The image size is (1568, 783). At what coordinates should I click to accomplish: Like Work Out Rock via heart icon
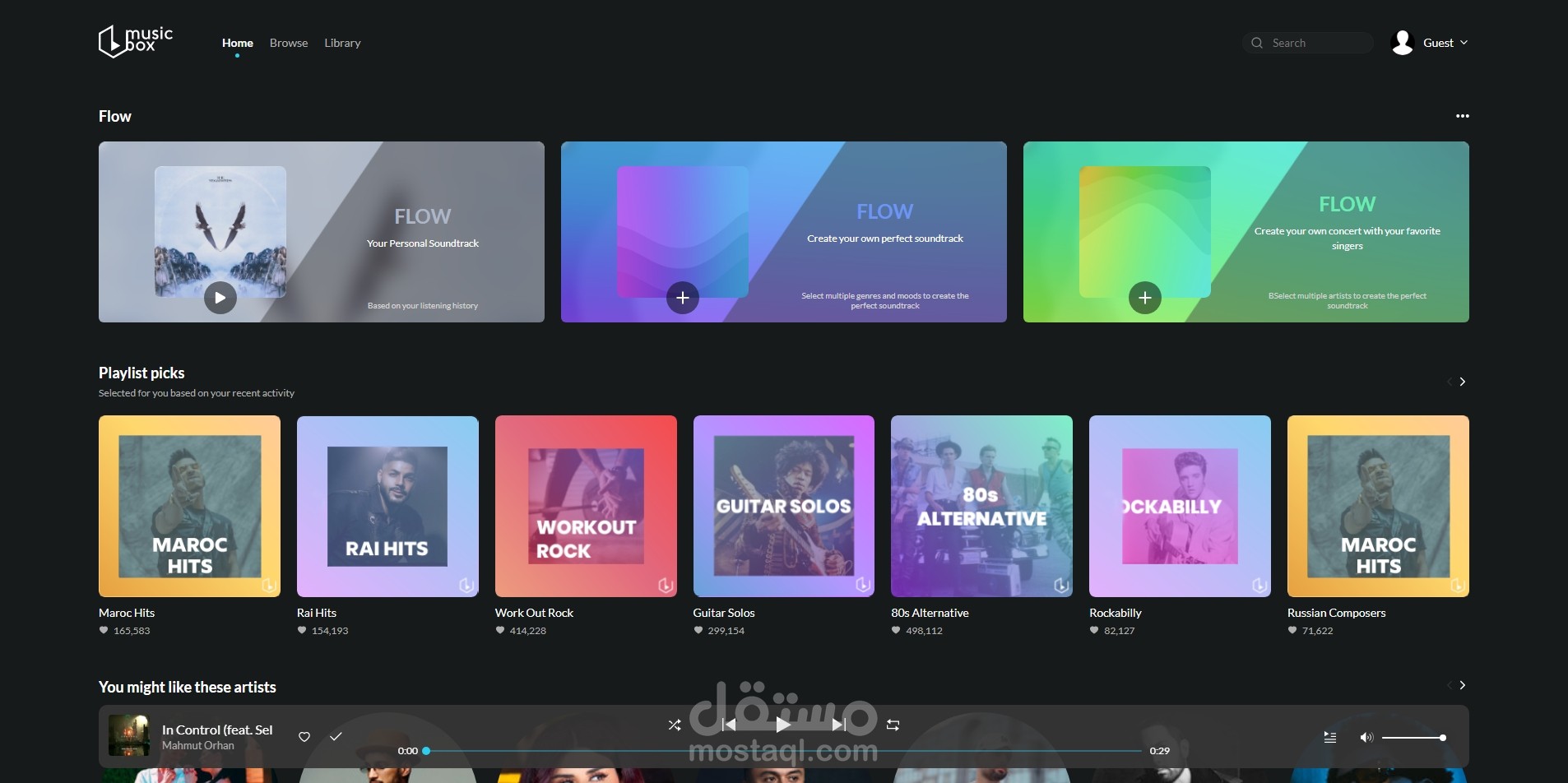[x=500, y=630]
